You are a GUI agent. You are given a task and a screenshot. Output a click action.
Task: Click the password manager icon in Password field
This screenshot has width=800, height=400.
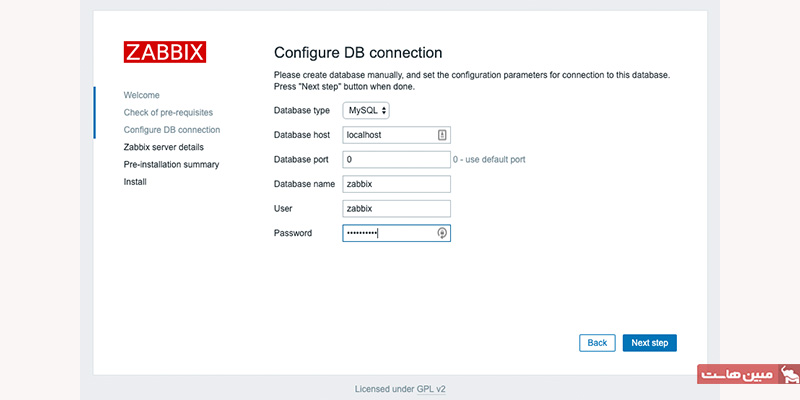442,233
